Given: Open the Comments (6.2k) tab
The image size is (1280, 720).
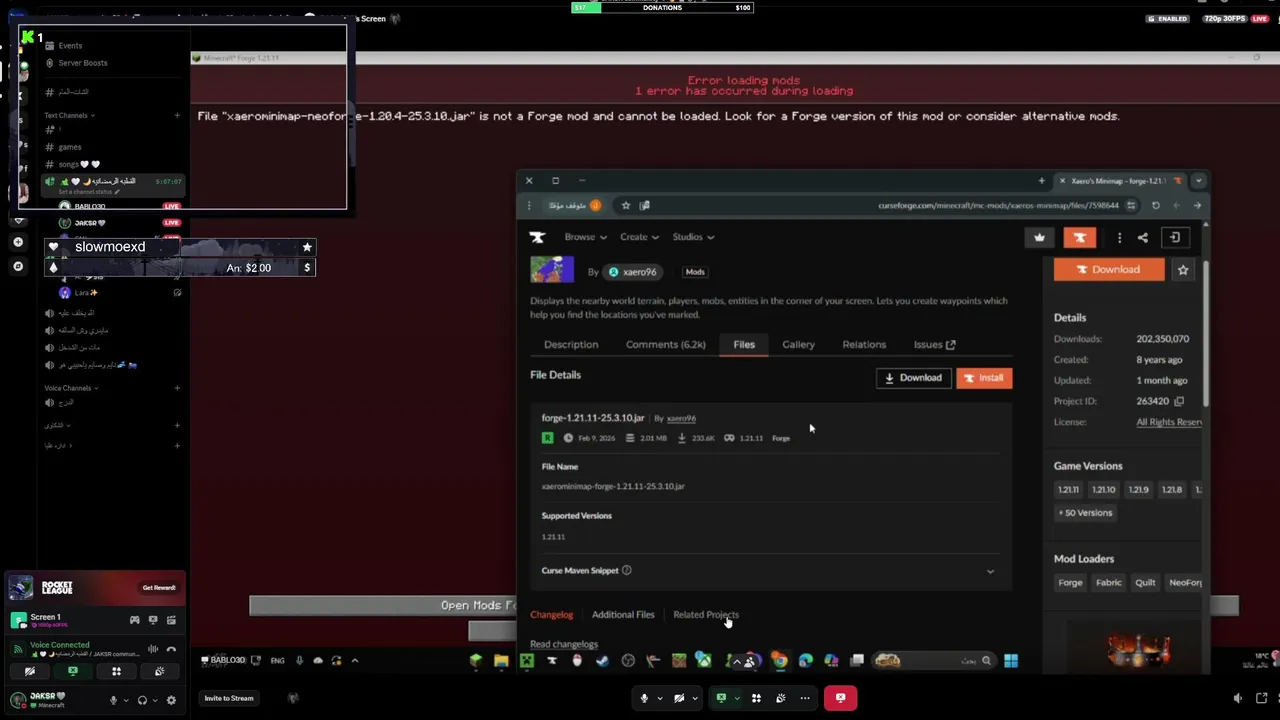Looking at the screenshot, I should (x=665, y=344).
